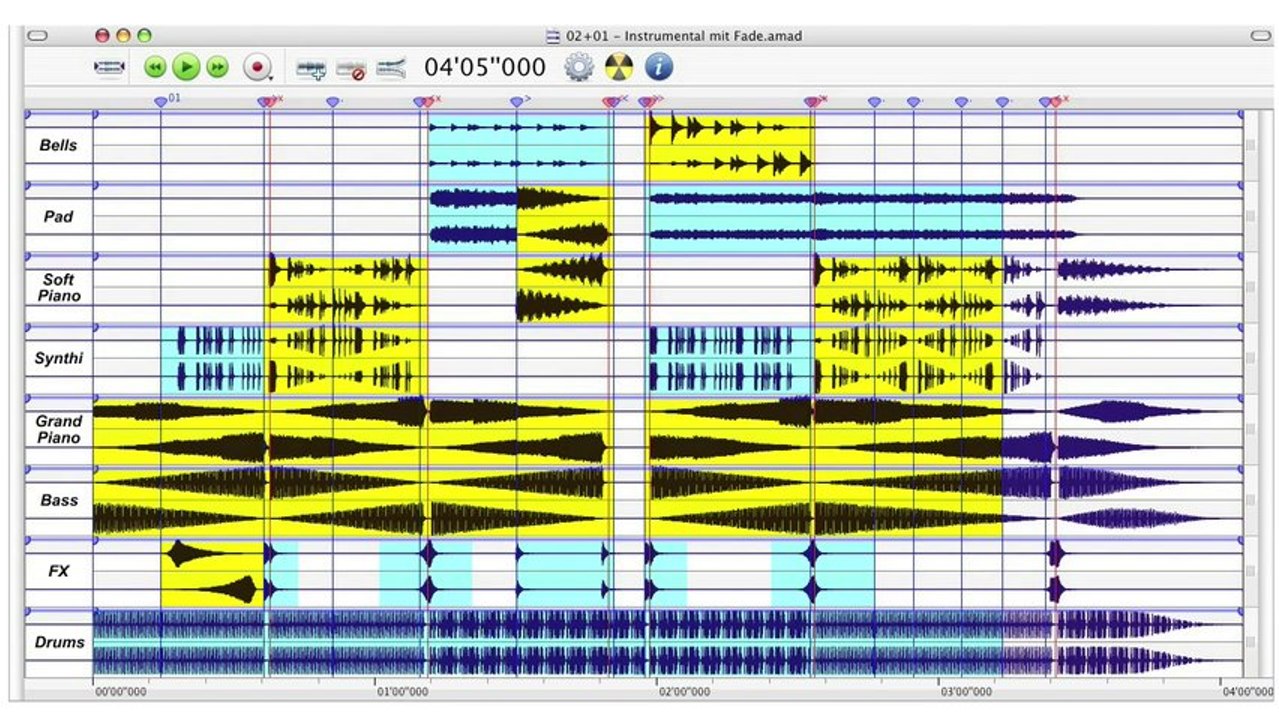The width and height of the screenshot is (1279, 720).
Task: Click the small square at Bass track right end
Action: pos(1249,501)
